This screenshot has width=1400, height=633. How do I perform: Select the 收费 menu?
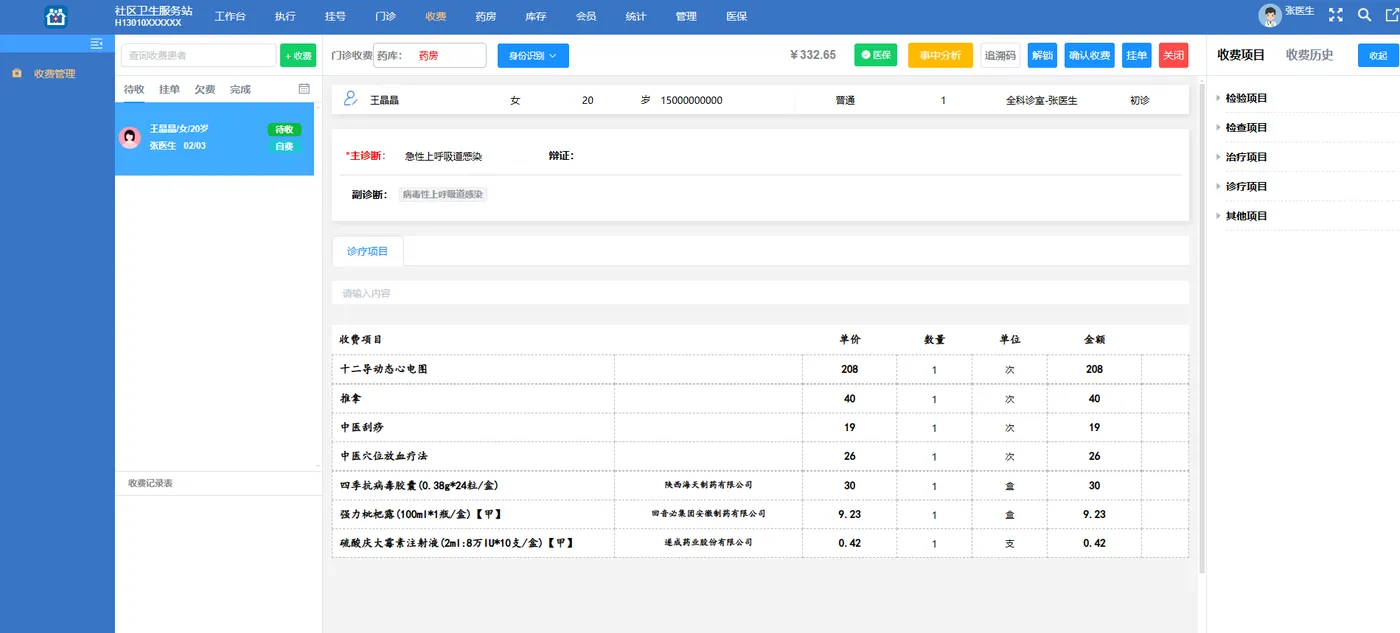pyautogui.click(x=435, y=17)
